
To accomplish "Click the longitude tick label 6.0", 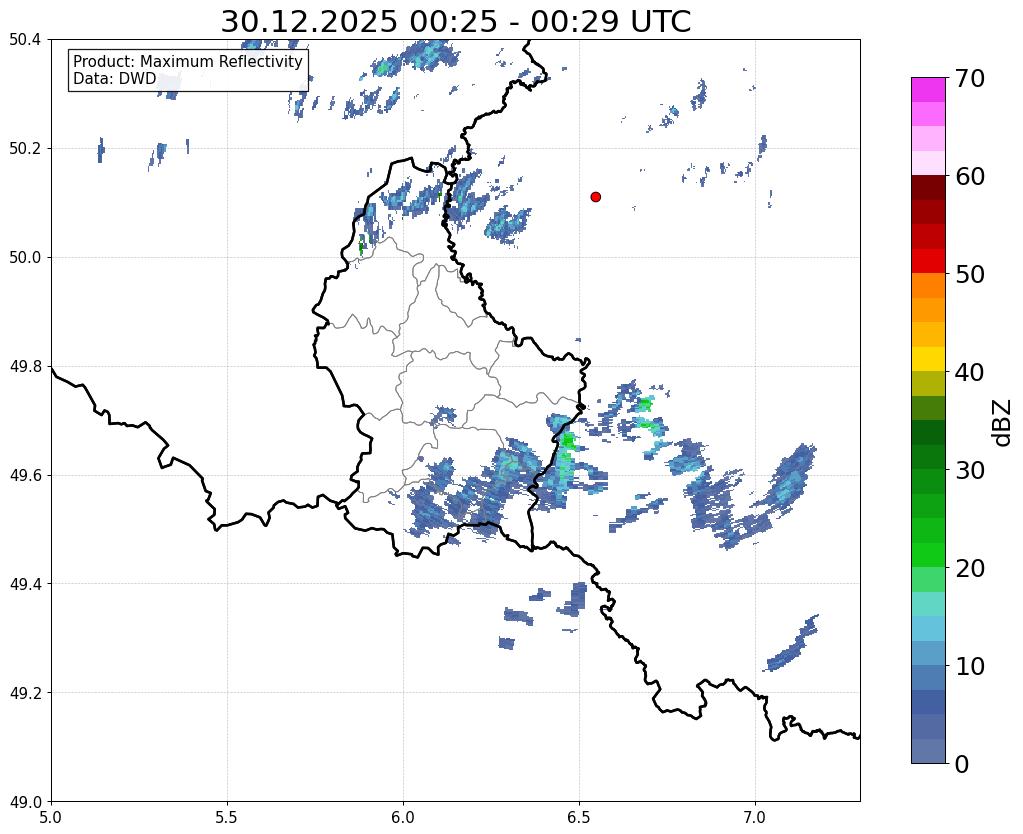I will 403,818.
